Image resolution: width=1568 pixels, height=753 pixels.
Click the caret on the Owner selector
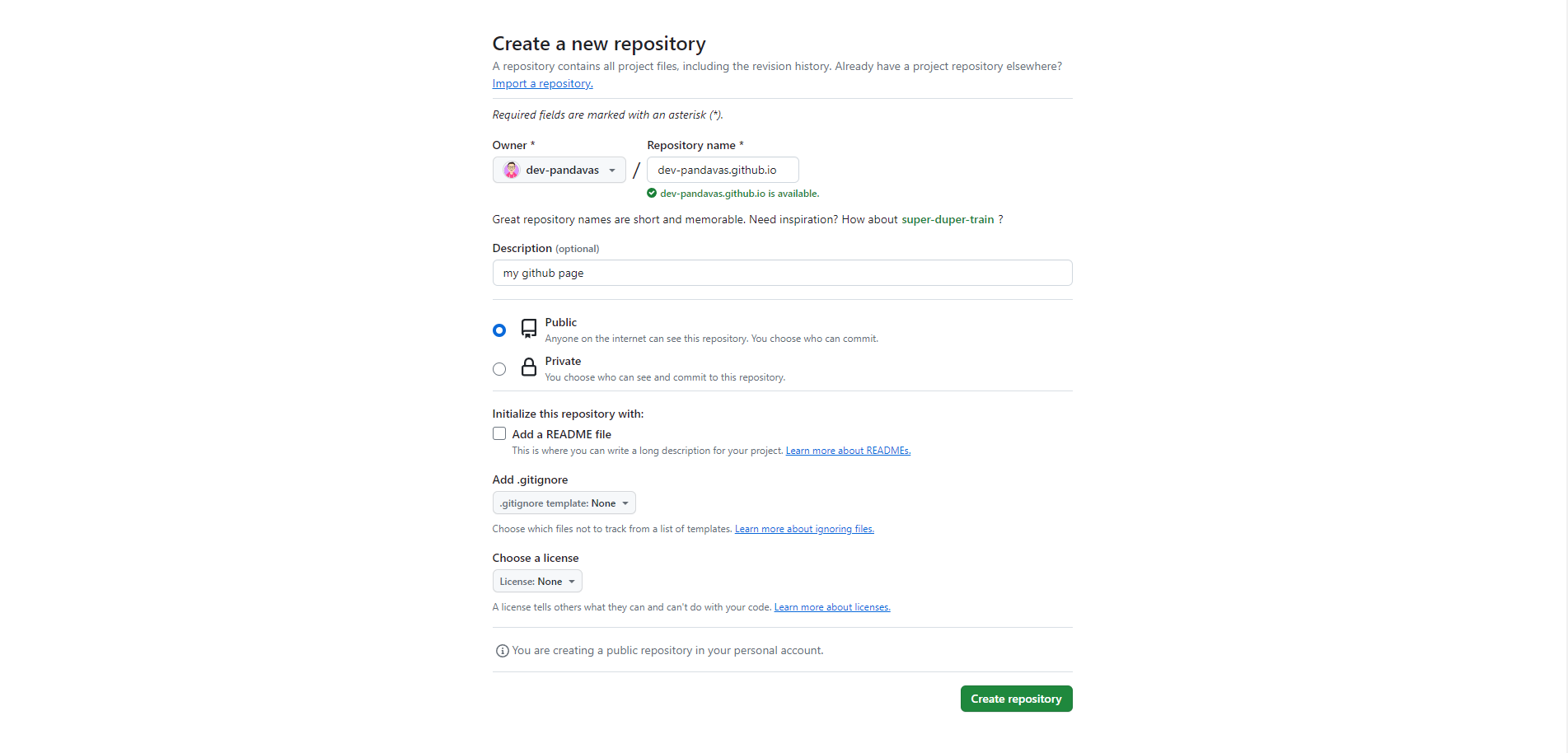point(613,170)
